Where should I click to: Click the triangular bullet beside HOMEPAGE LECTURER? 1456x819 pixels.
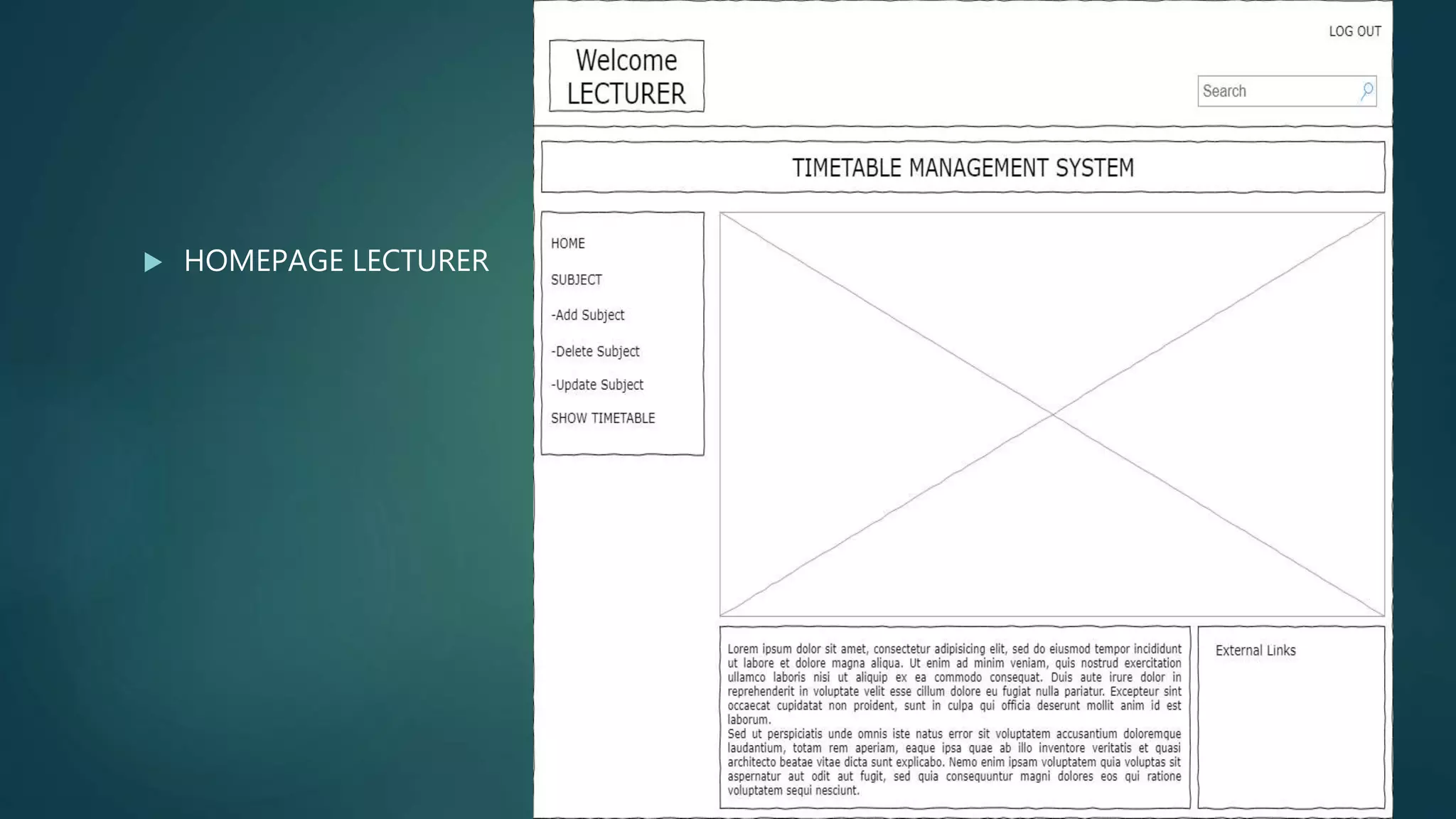pyautogui.click(x=153, y=262)
